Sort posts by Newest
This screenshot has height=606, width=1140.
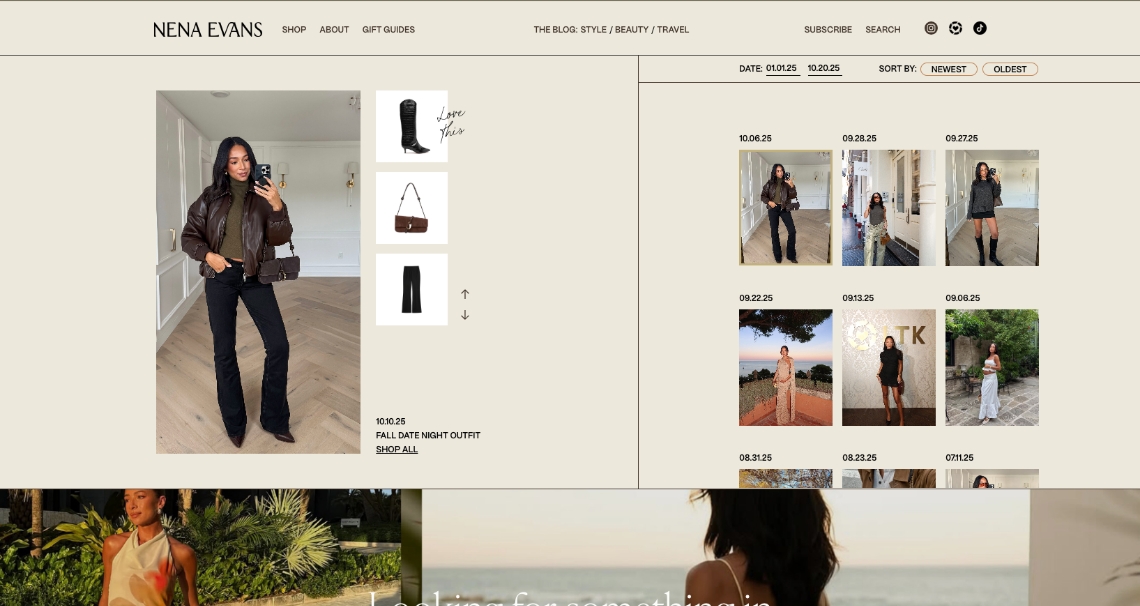tap(948, 69)
